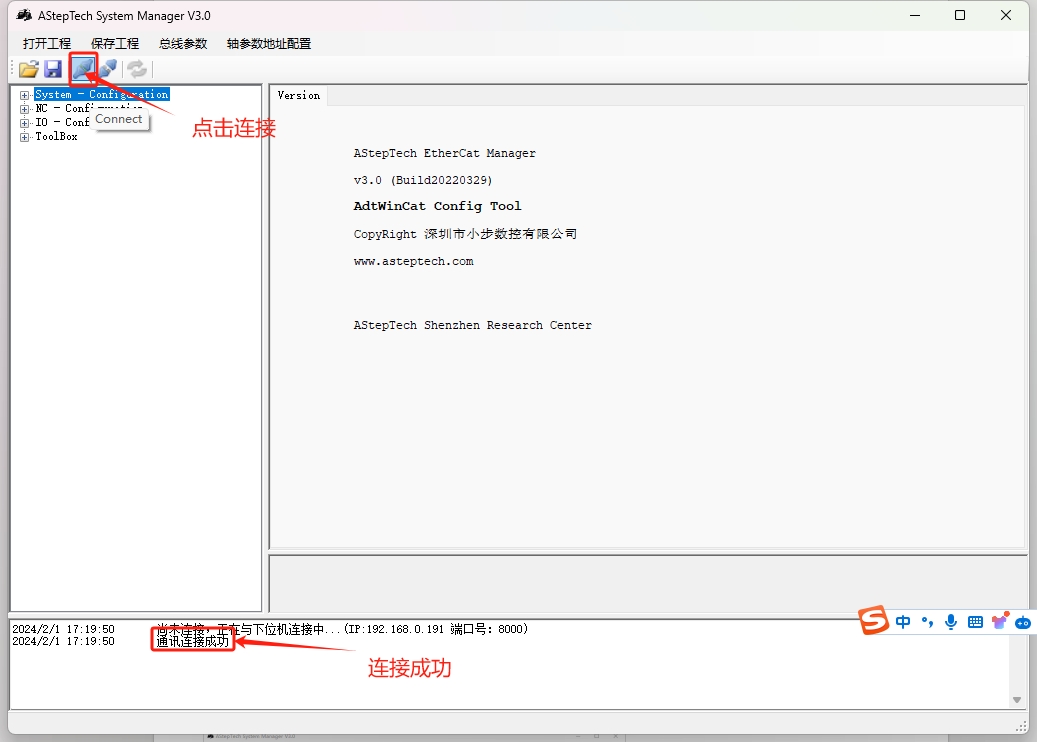Click the 通讯连接成功 log message
Viewport: 1037px width, 742px height.
pyautogui.click(x=192, y=641)
